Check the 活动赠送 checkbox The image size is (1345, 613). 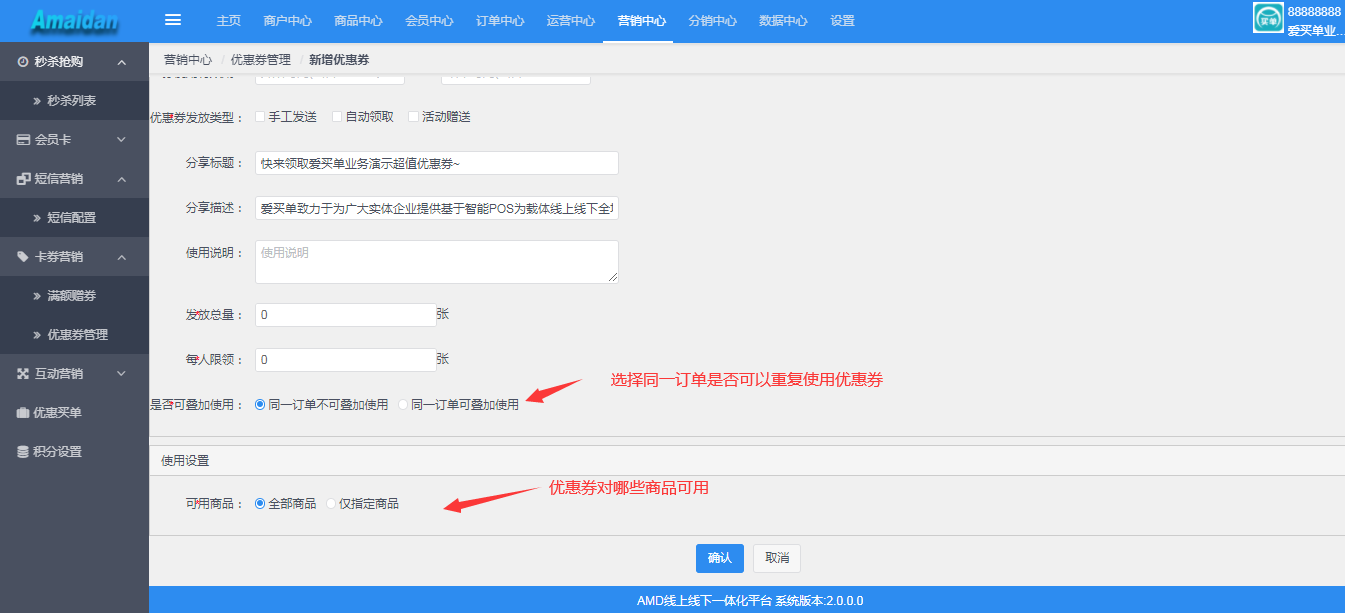tap(413, 117)
